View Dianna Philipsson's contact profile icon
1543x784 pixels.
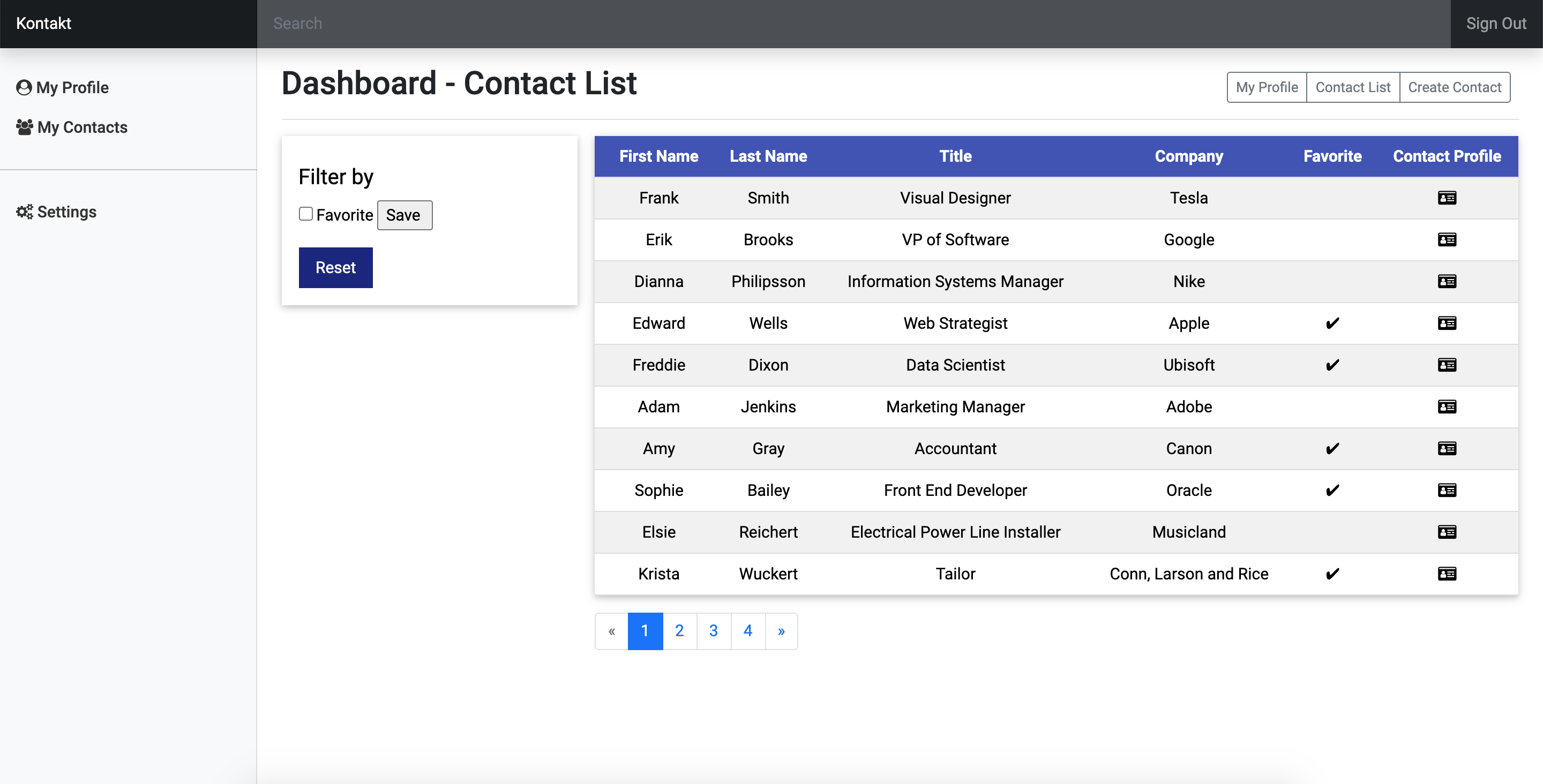[x=1447, y=282]
